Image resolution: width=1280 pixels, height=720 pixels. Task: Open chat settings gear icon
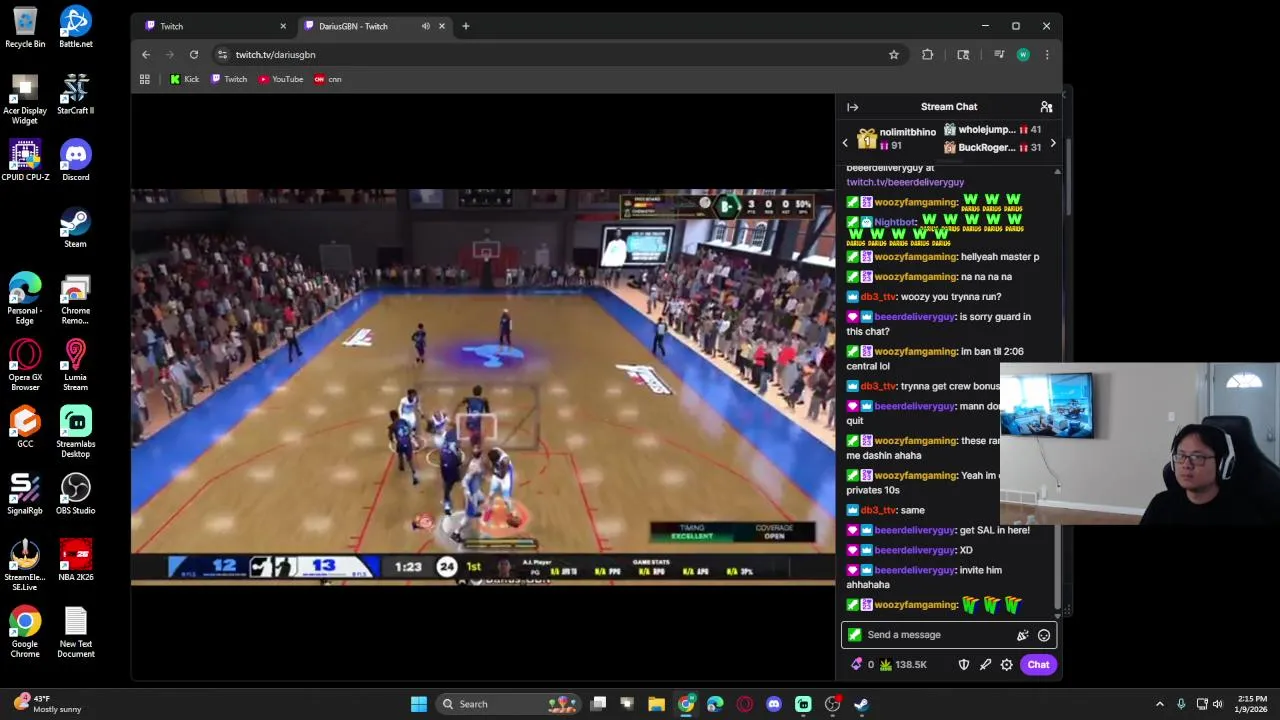click(x=1007, y=665)
